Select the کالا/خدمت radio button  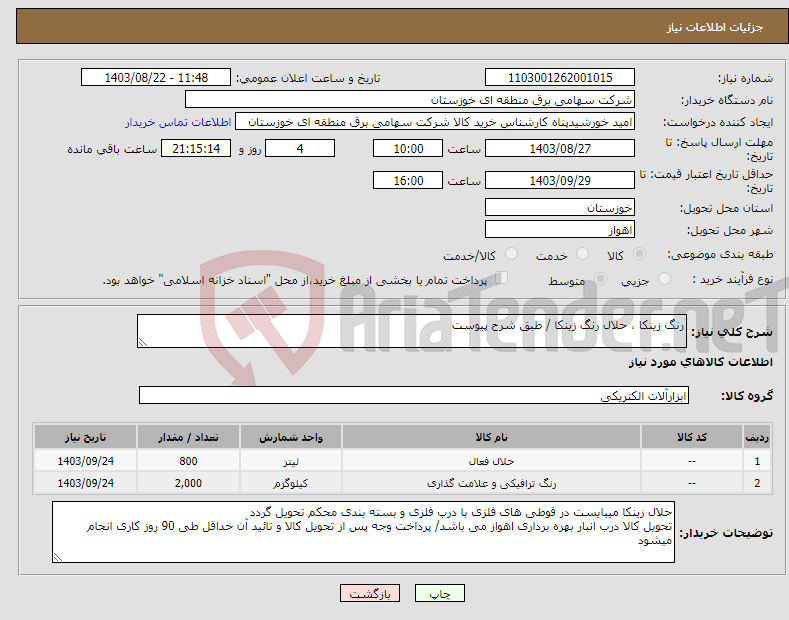(x=511, y=254)
